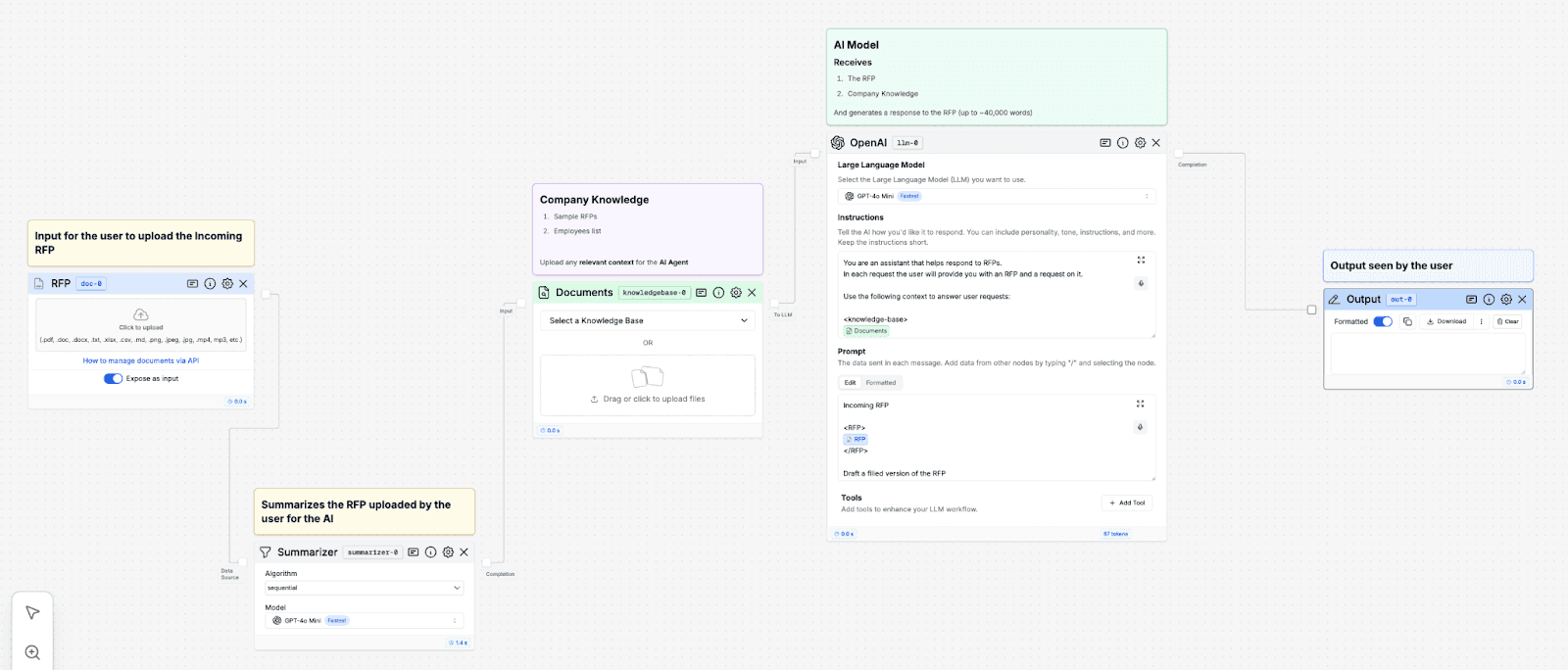Switch Prompt to Edit tab
1568x670 pixels.
pyautogui.click(x=850, y=383)
